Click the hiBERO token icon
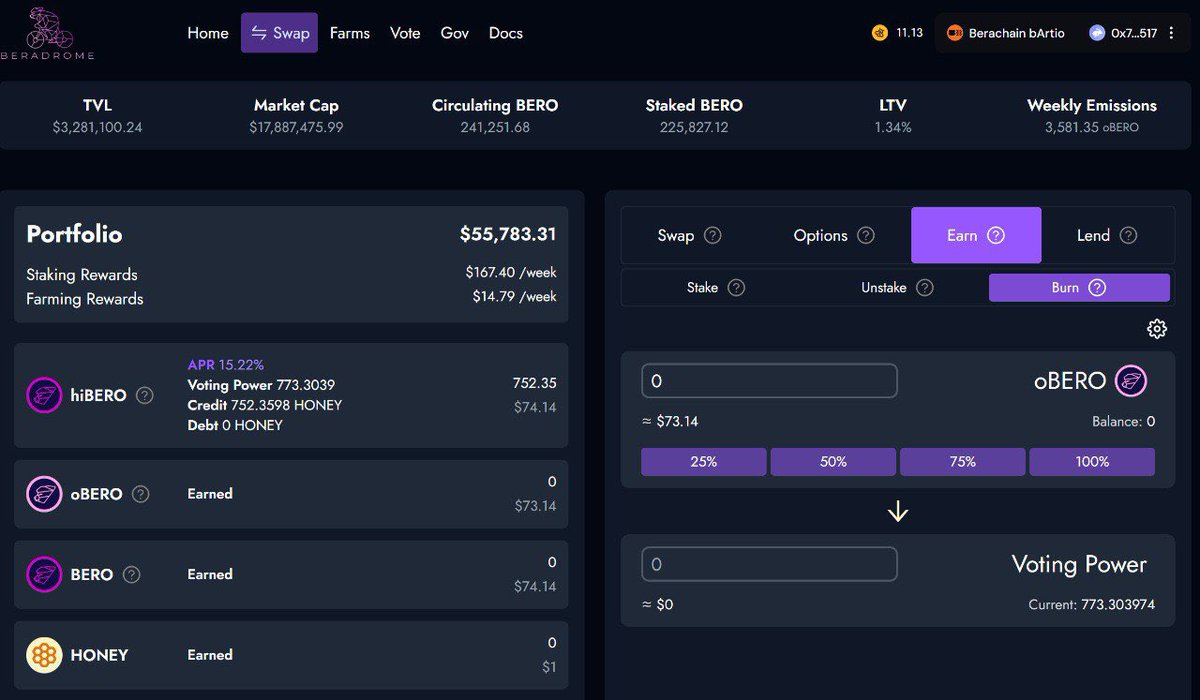Image resolution: width=1200 pixels, height=700 pixels. [44, 395]
